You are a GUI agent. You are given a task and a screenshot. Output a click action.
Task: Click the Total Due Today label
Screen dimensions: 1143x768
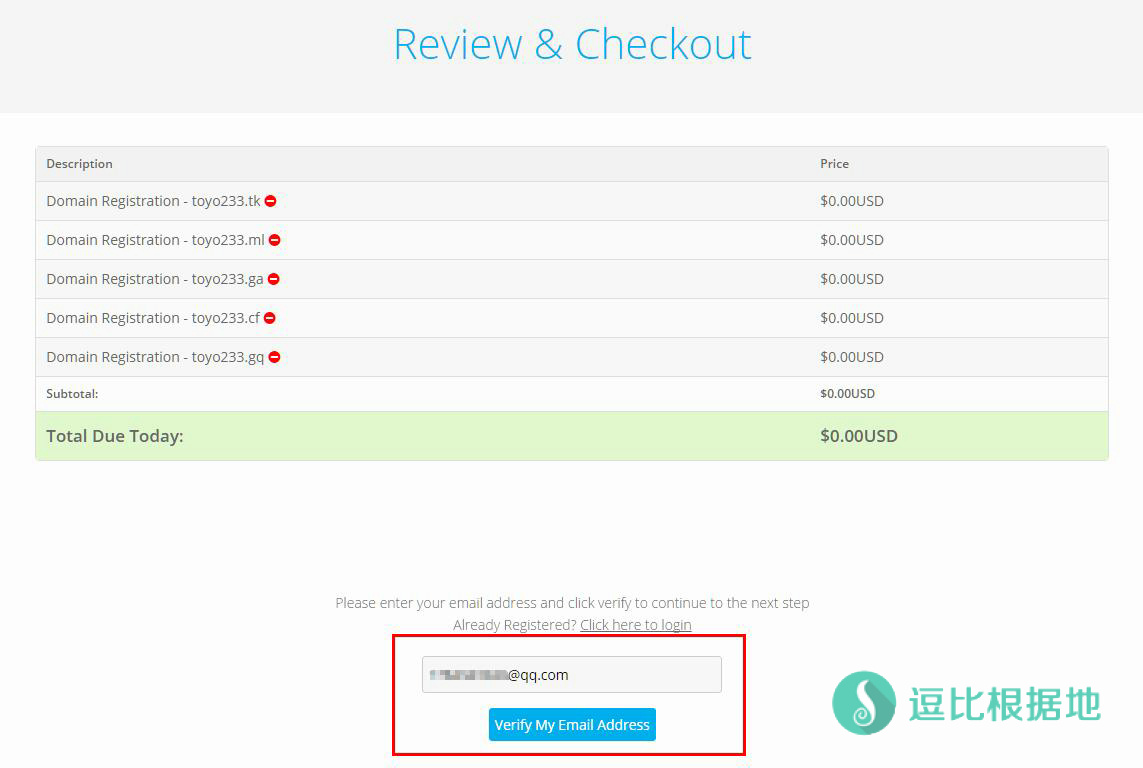114,436
